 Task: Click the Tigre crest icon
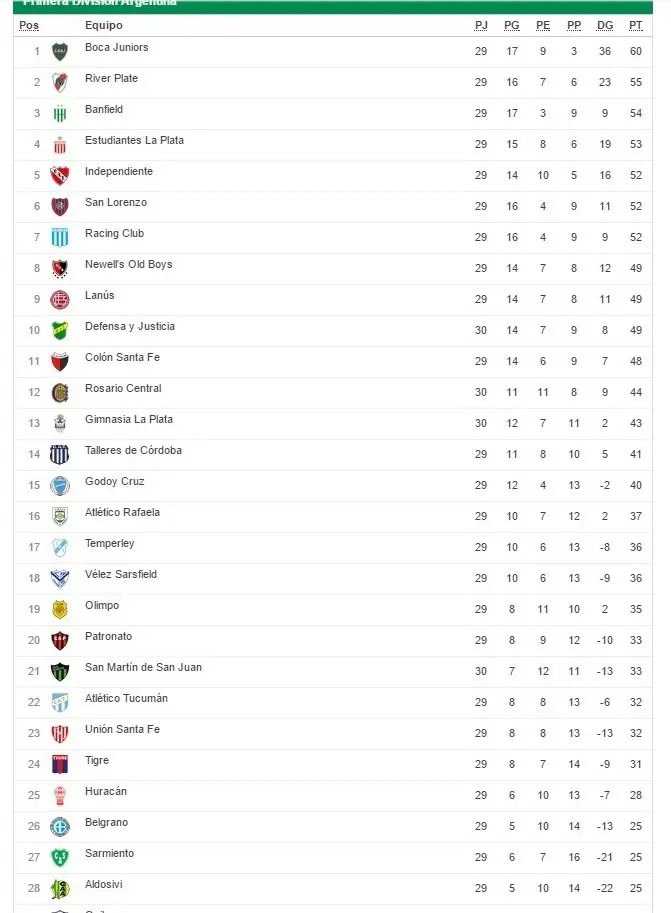coord(60,765)
